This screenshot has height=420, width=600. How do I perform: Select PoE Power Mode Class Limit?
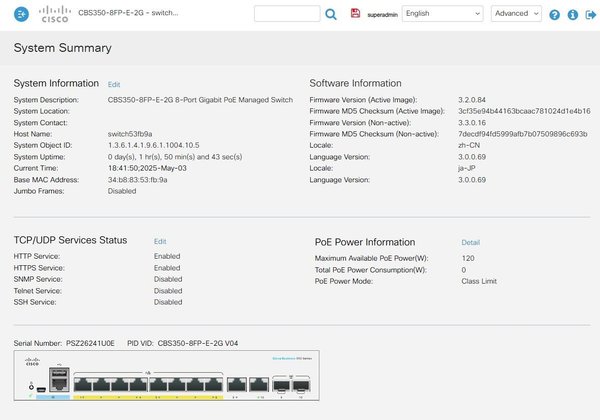(x=479, y=281)
